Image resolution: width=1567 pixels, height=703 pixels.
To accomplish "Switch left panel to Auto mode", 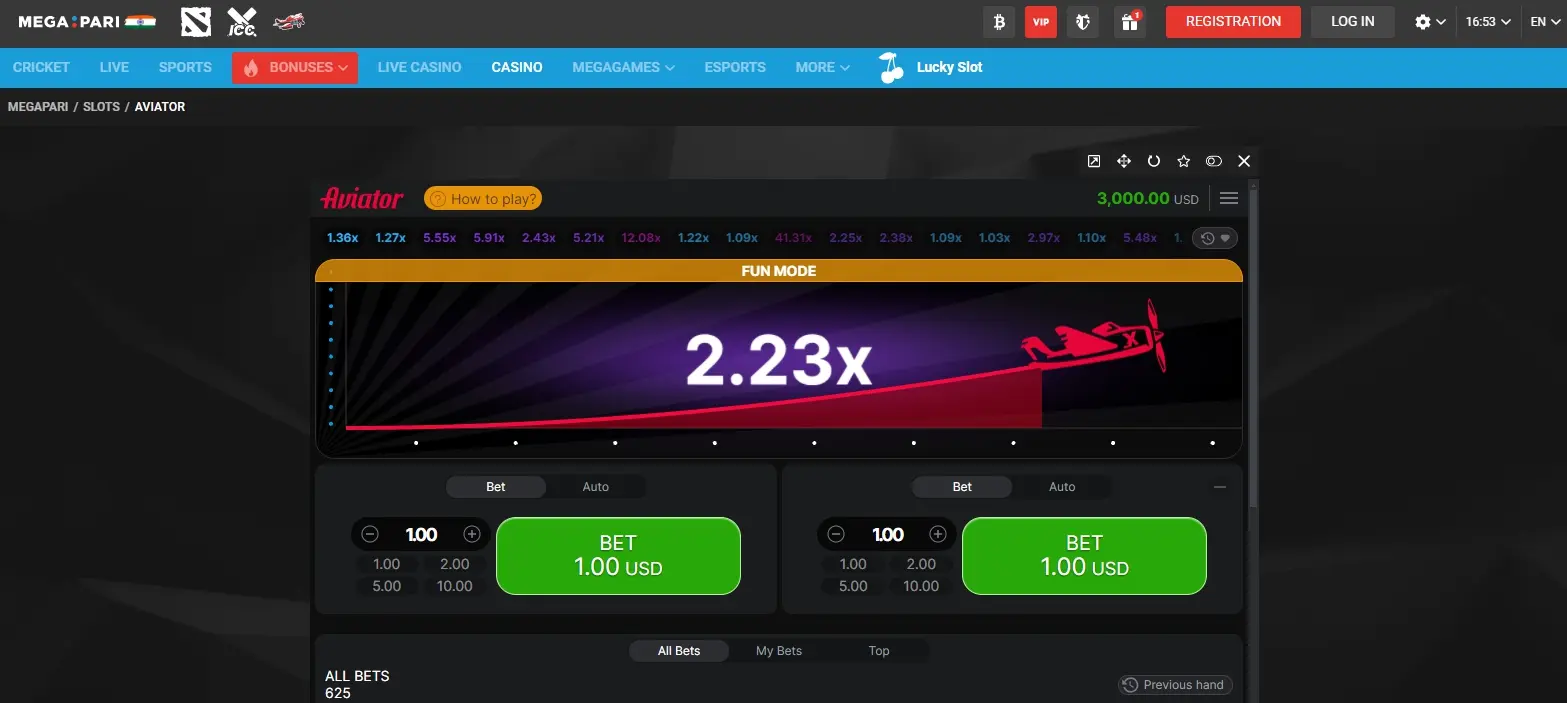I will [596, 487].
